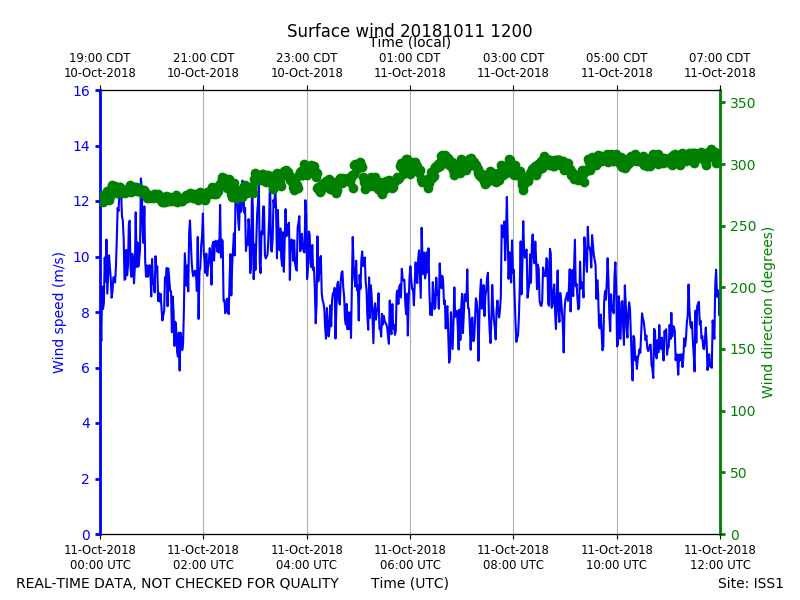Click the 19:00 CDT 10-Oct-2018 tick label

point(100,65)
